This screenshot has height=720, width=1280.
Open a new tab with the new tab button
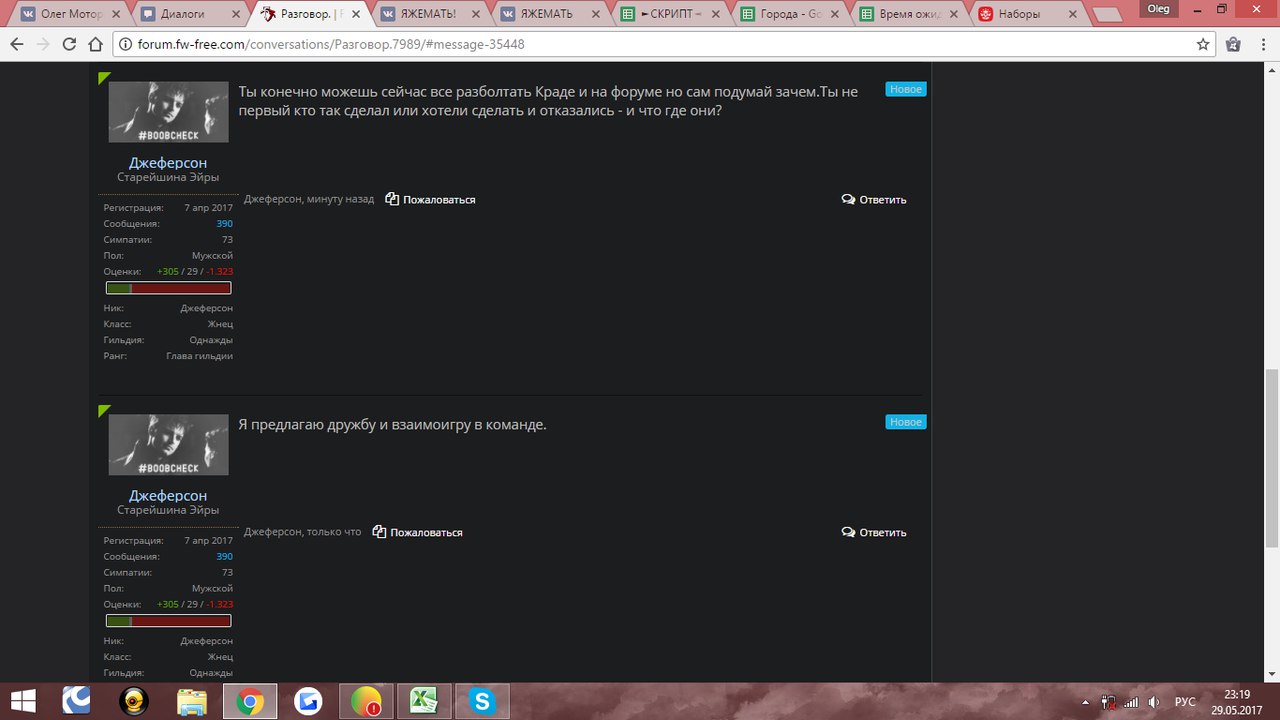click(x=1107, y=15)
